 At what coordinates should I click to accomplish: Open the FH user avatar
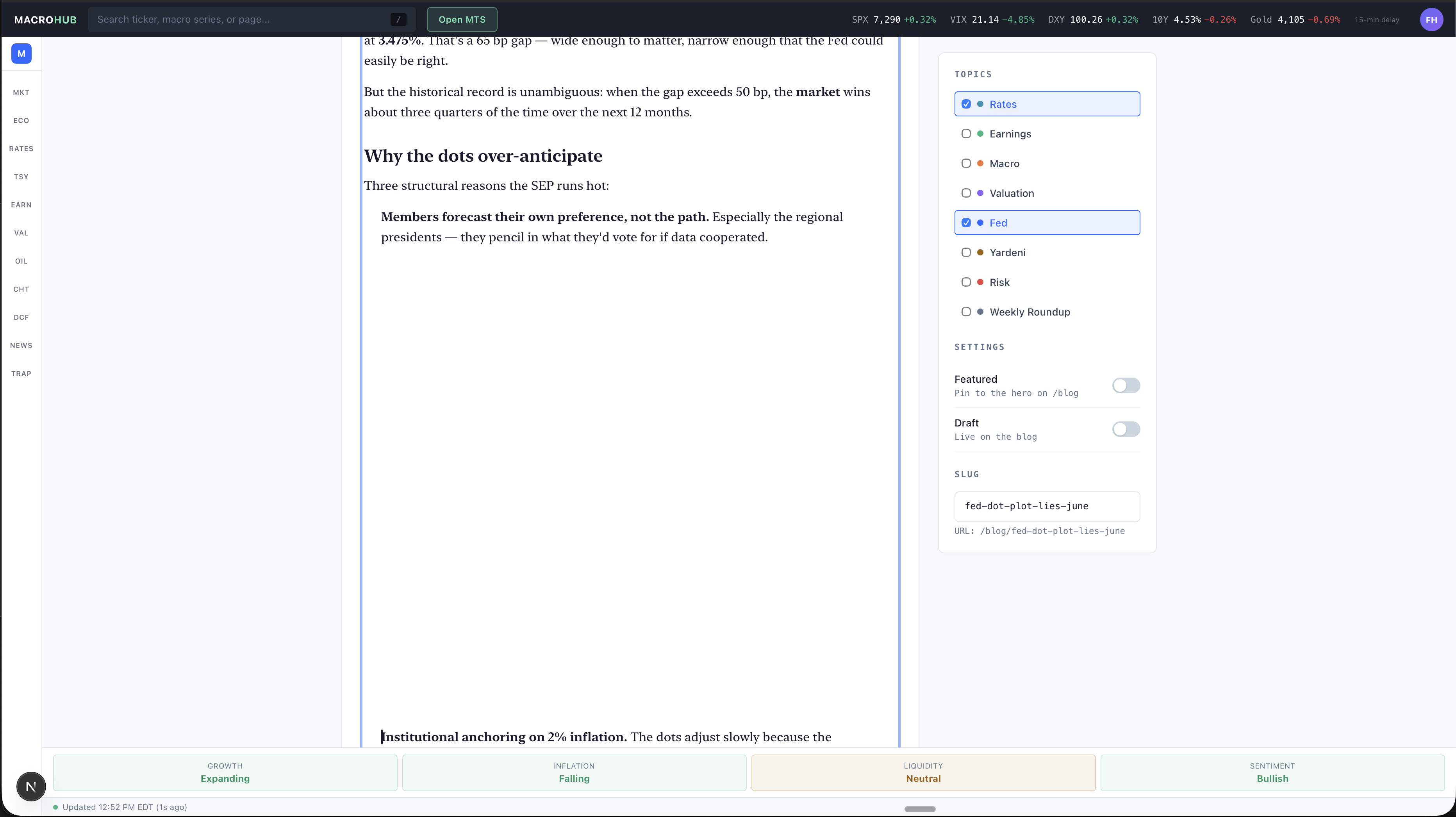1431,20
